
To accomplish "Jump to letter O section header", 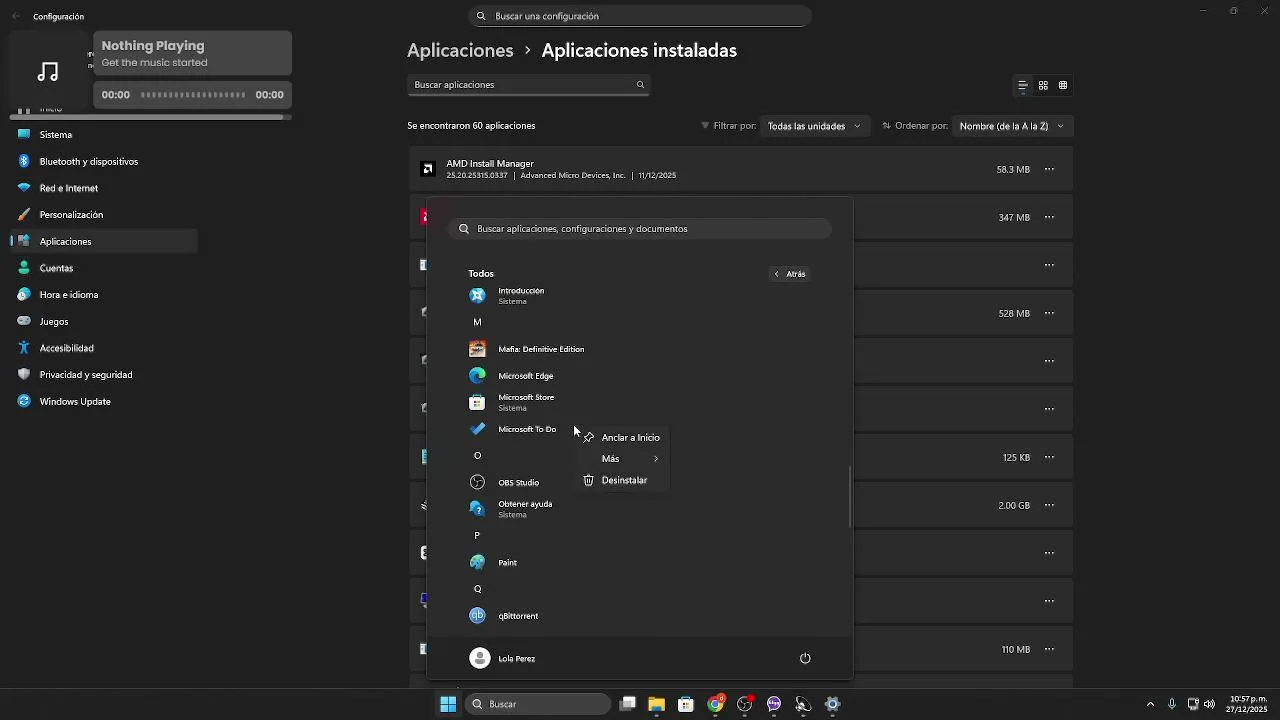I will pos(477,456).
